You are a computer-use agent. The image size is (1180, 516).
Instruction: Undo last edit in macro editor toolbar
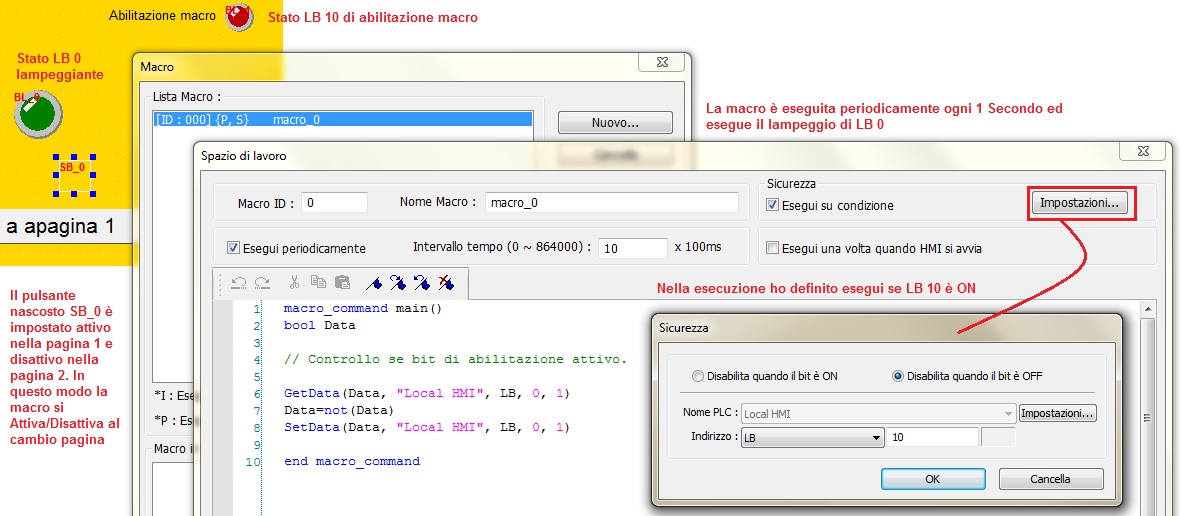point(239,283)
